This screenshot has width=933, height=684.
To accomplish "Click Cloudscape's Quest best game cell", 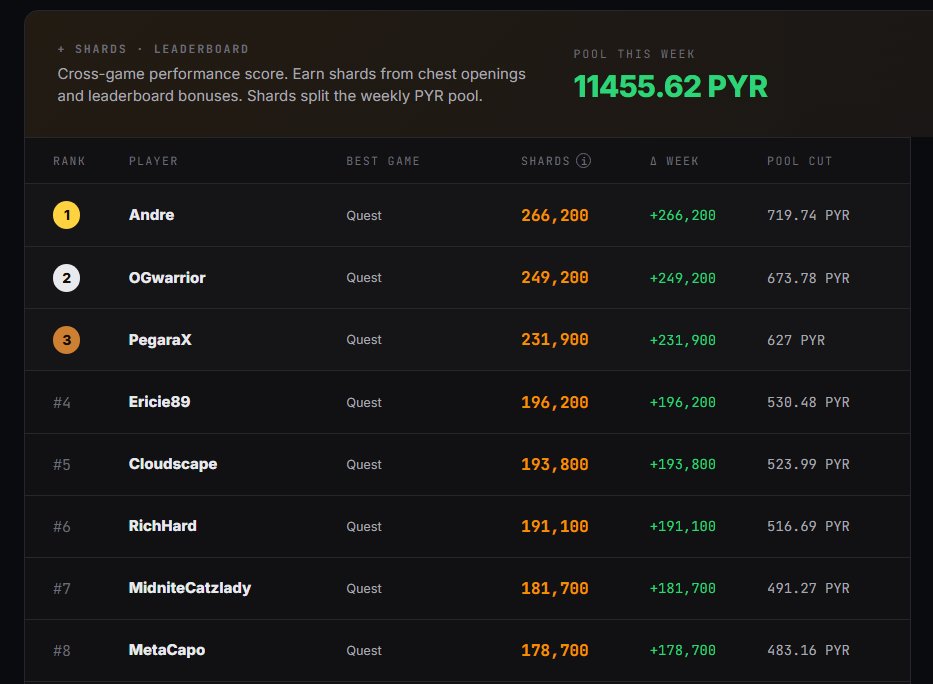I will pos(364,465).
